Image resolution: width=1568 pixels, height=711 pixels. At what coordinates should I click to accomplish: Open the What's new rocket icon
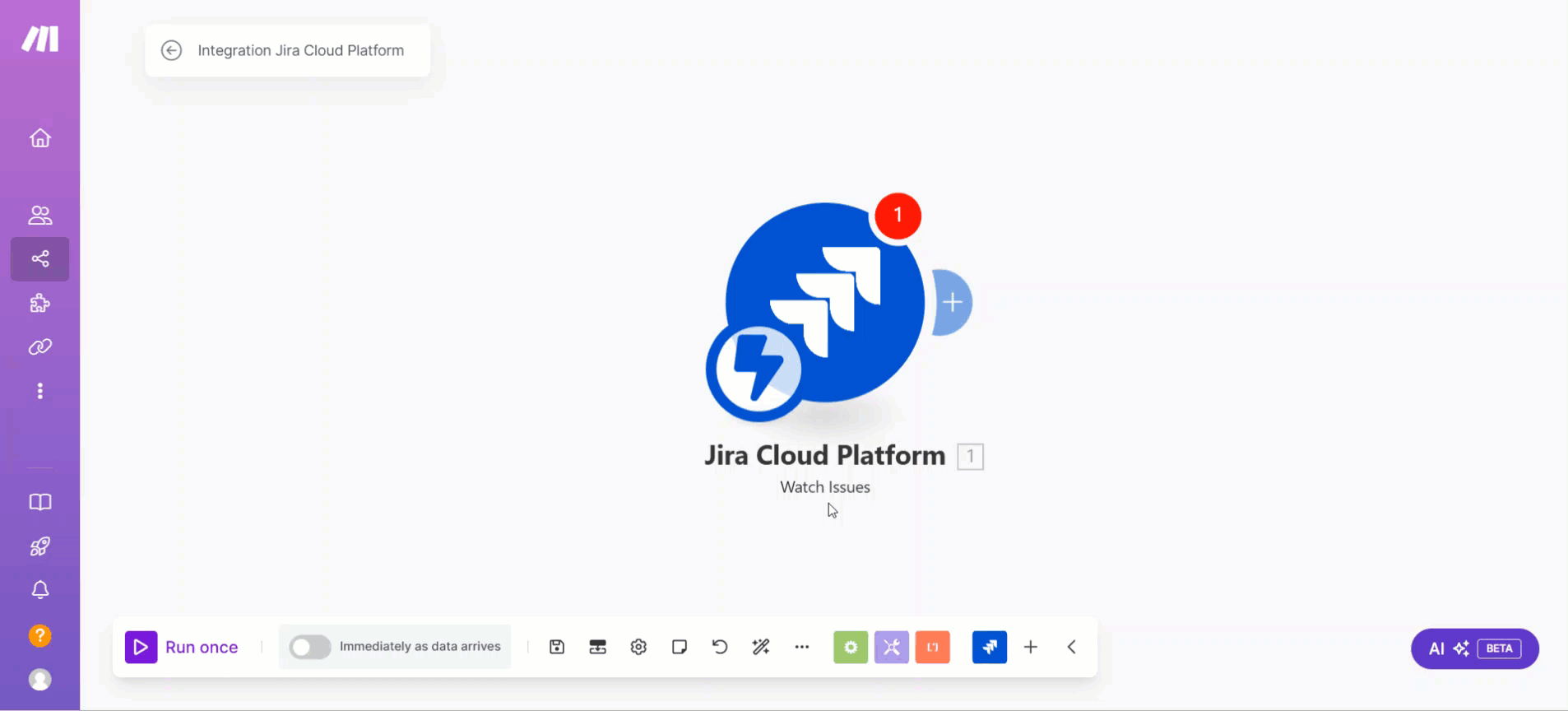[40, 546]
